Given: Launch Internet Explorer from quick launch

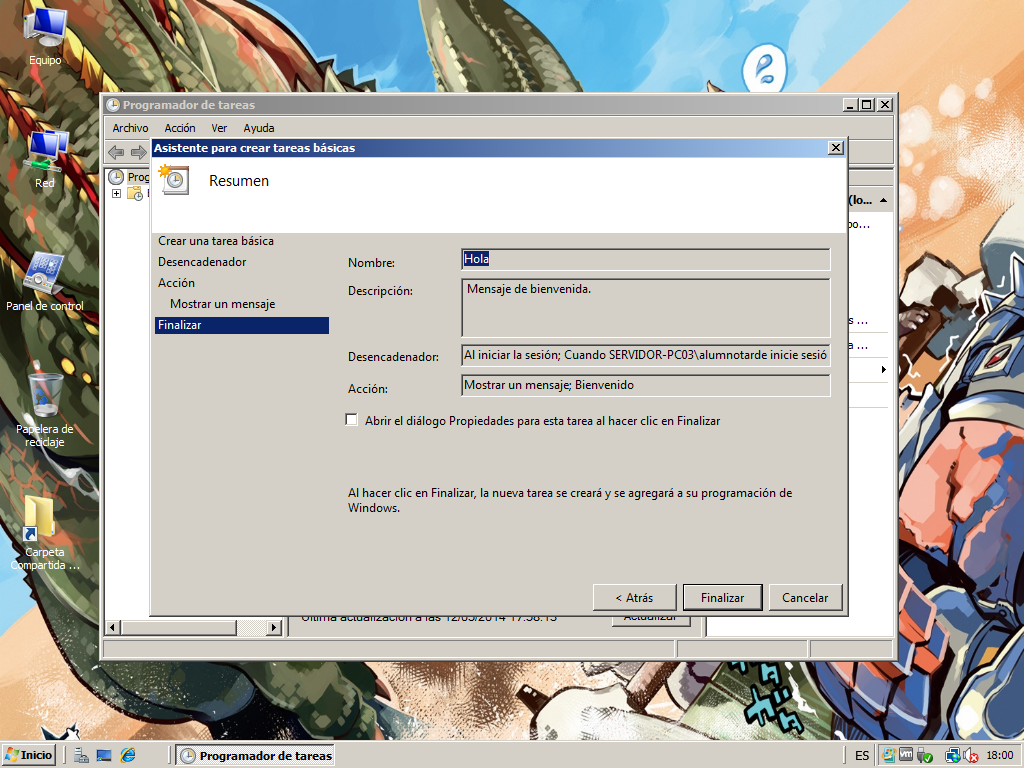Looking at the screenshot, I should (128, 756).
